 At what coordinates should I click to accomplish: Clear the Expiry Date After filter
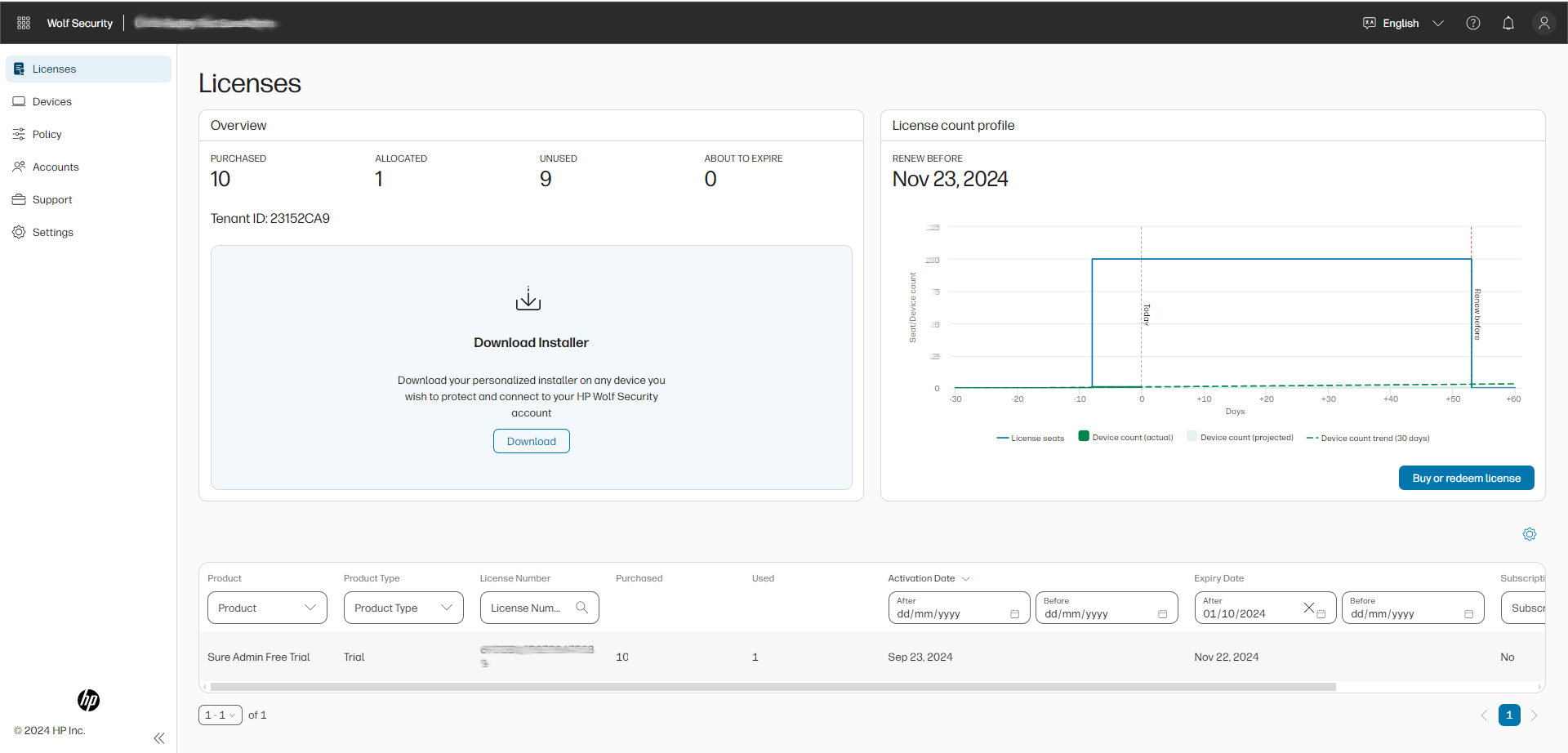(x=1309, y=608)
